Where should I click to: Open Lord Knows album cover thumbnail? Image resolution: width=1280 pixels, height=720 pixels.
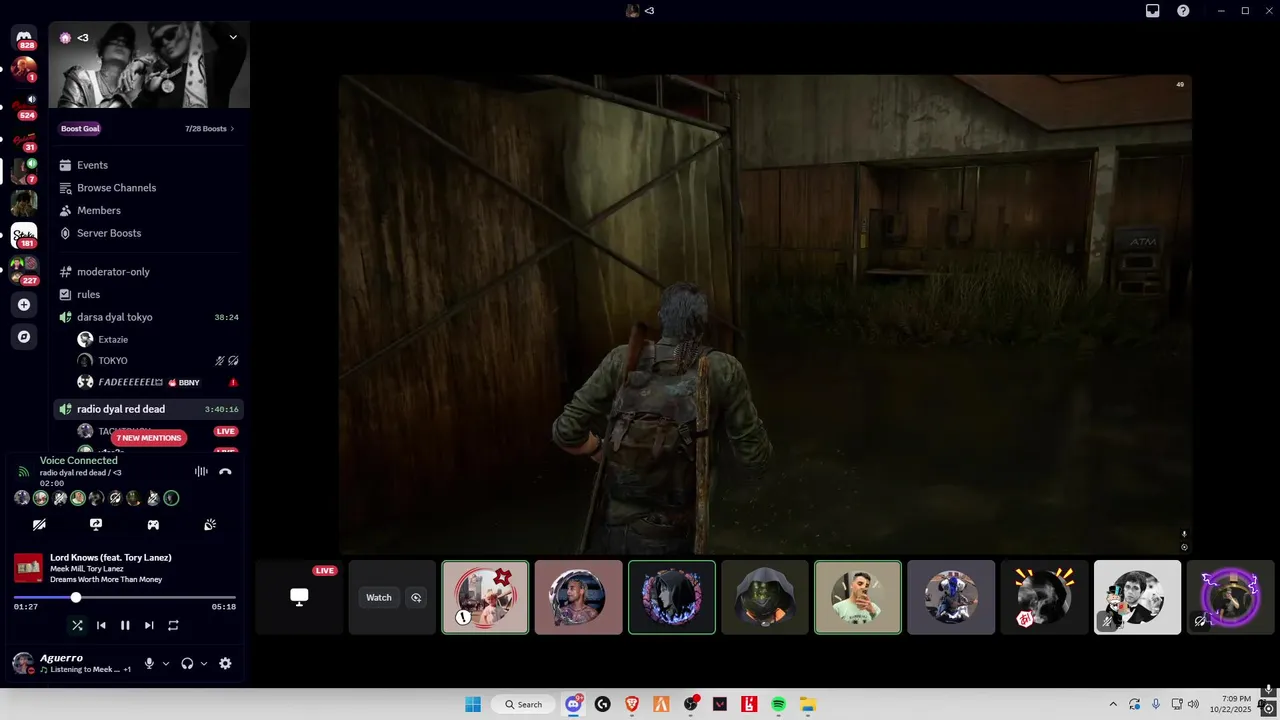(28, 568)
